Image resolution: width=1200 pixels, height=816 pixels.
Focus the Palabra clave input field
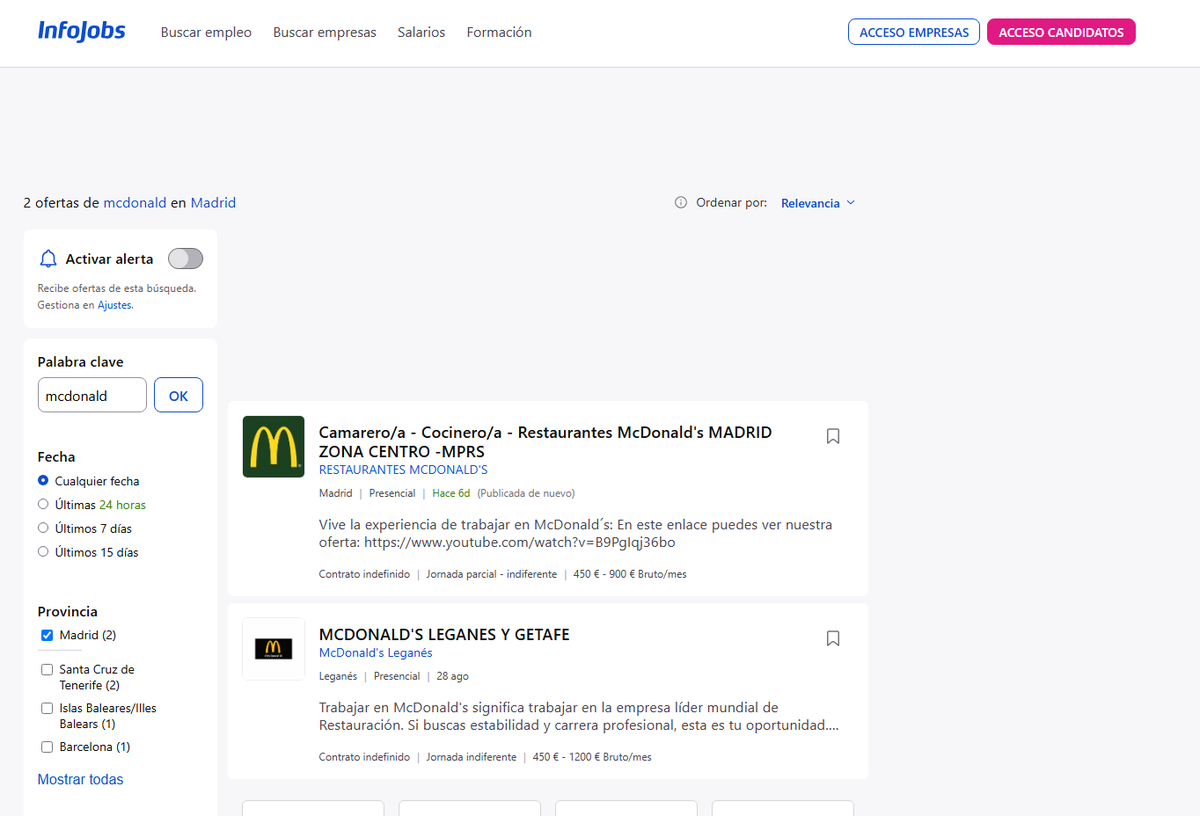click(92, 395)
